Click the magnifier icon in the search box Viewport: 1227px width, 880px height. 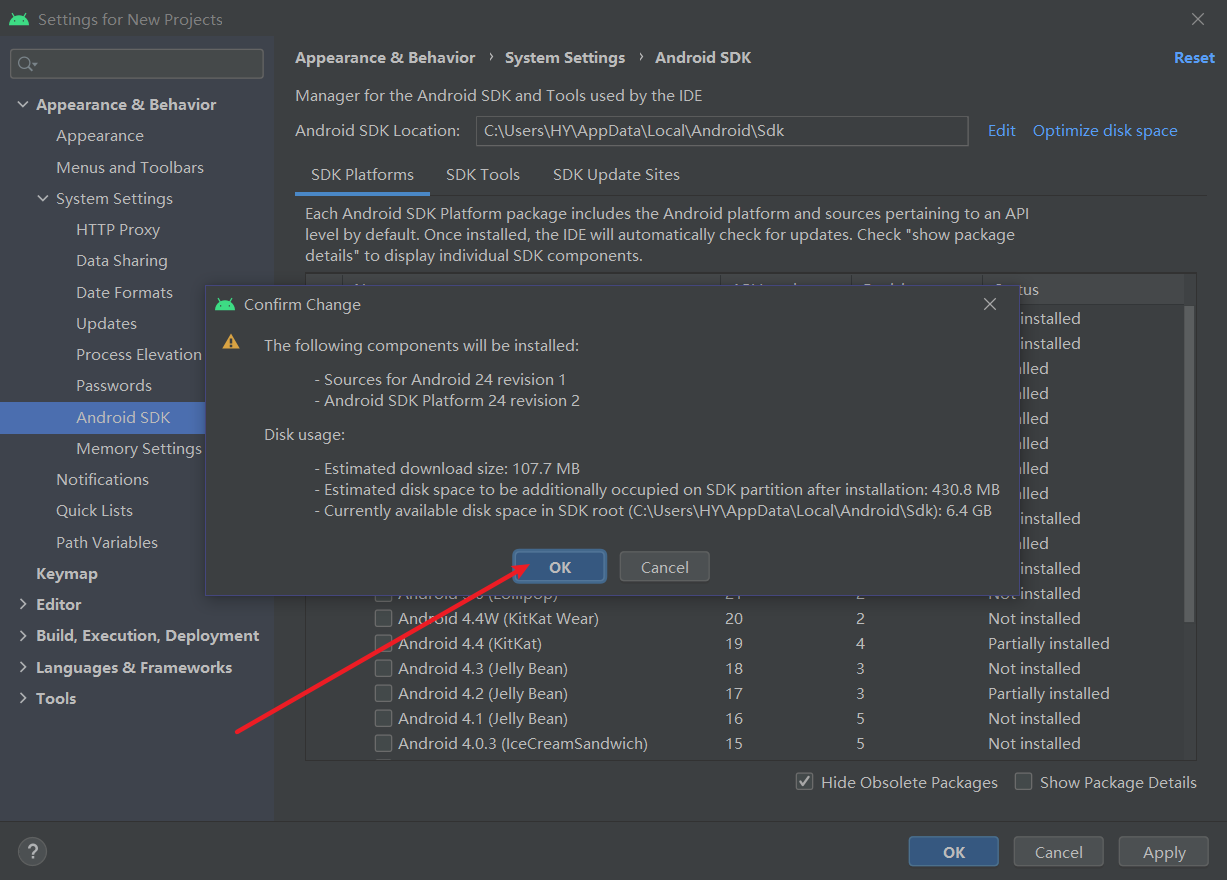tap(26, 64)
